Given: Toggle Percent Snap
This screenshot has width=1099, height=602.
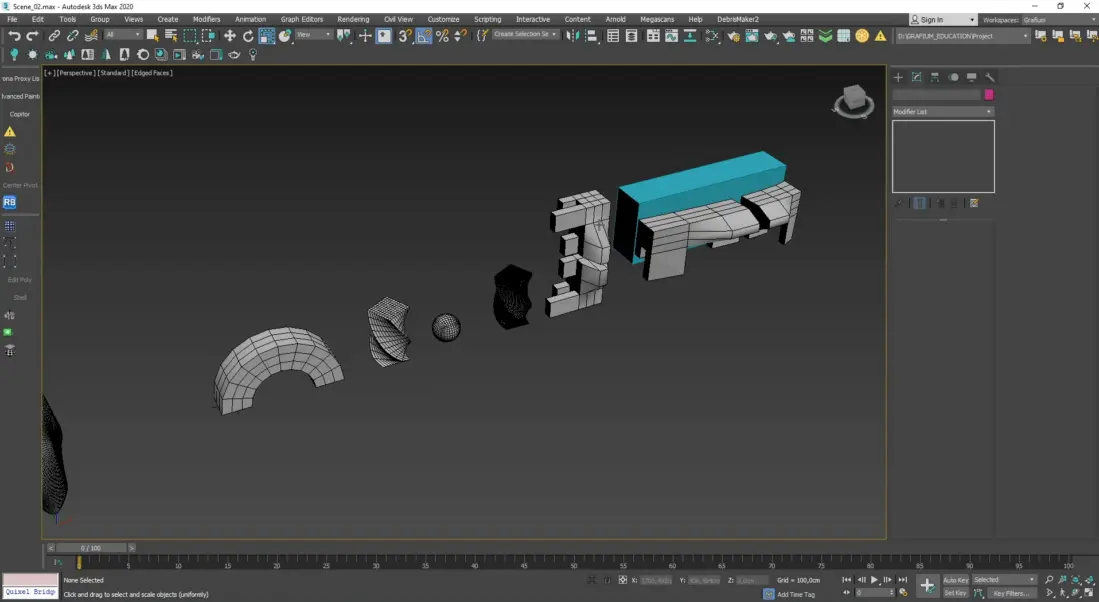Looking at the screenshot, I should click(442, 36).
